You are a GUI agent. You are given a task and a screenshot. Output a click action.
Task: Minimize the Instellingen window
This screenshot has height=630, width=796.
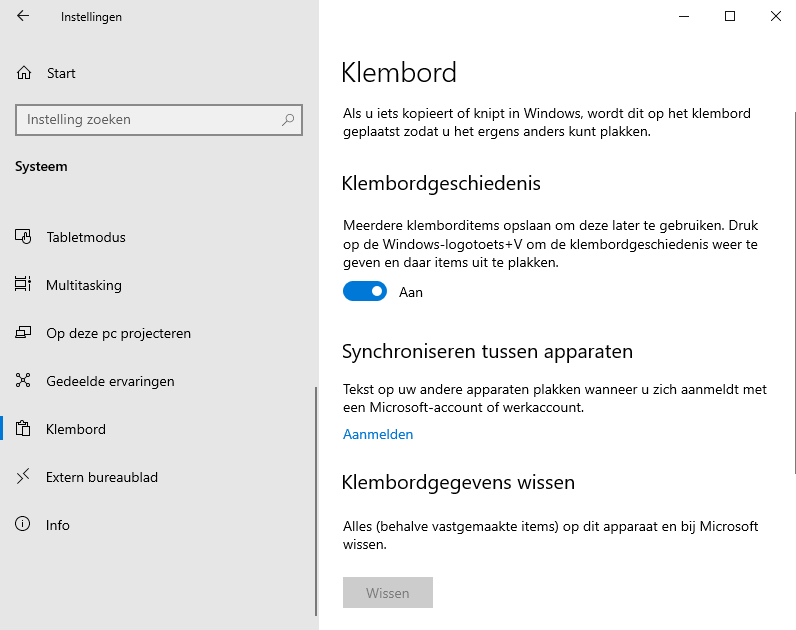click(684, 16)
